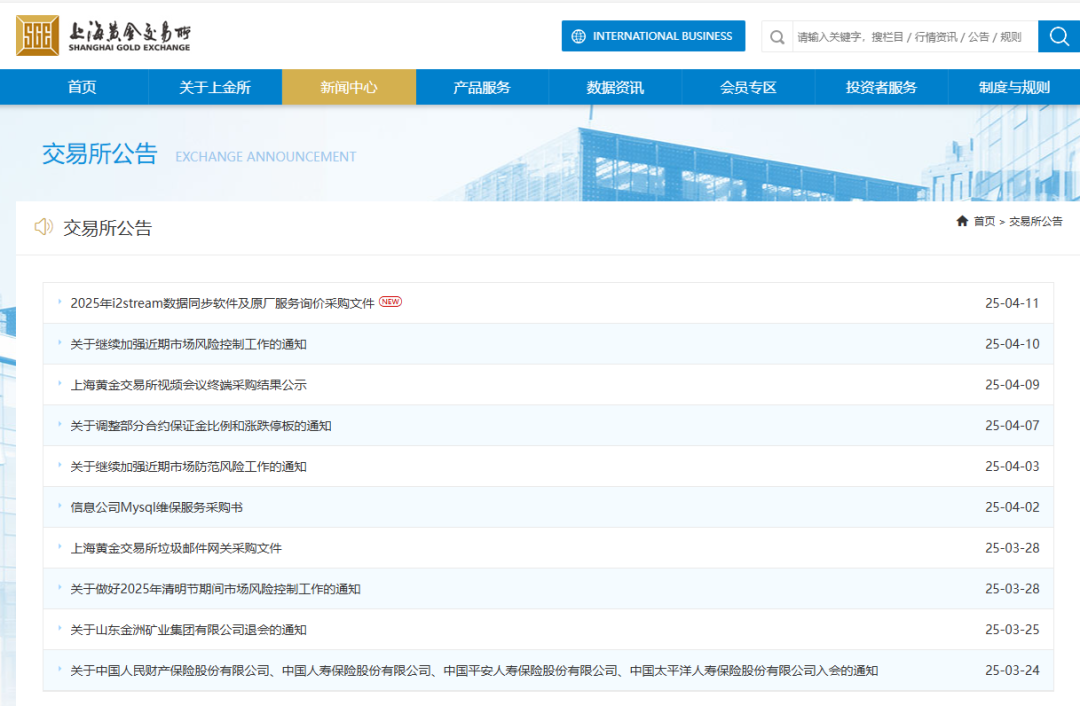This screenshot has height=706, width=1080.
Task: Click the speaker icon beside 交易所公告 heading
Action: tap(43, 227)
